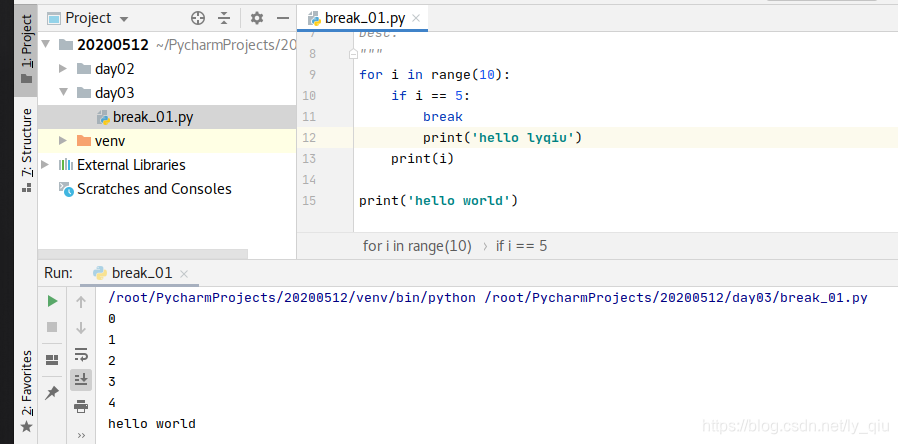Screen dimensions: 898x444
Task: Click print('hello world') on line 15
Action: pos(438,201)
